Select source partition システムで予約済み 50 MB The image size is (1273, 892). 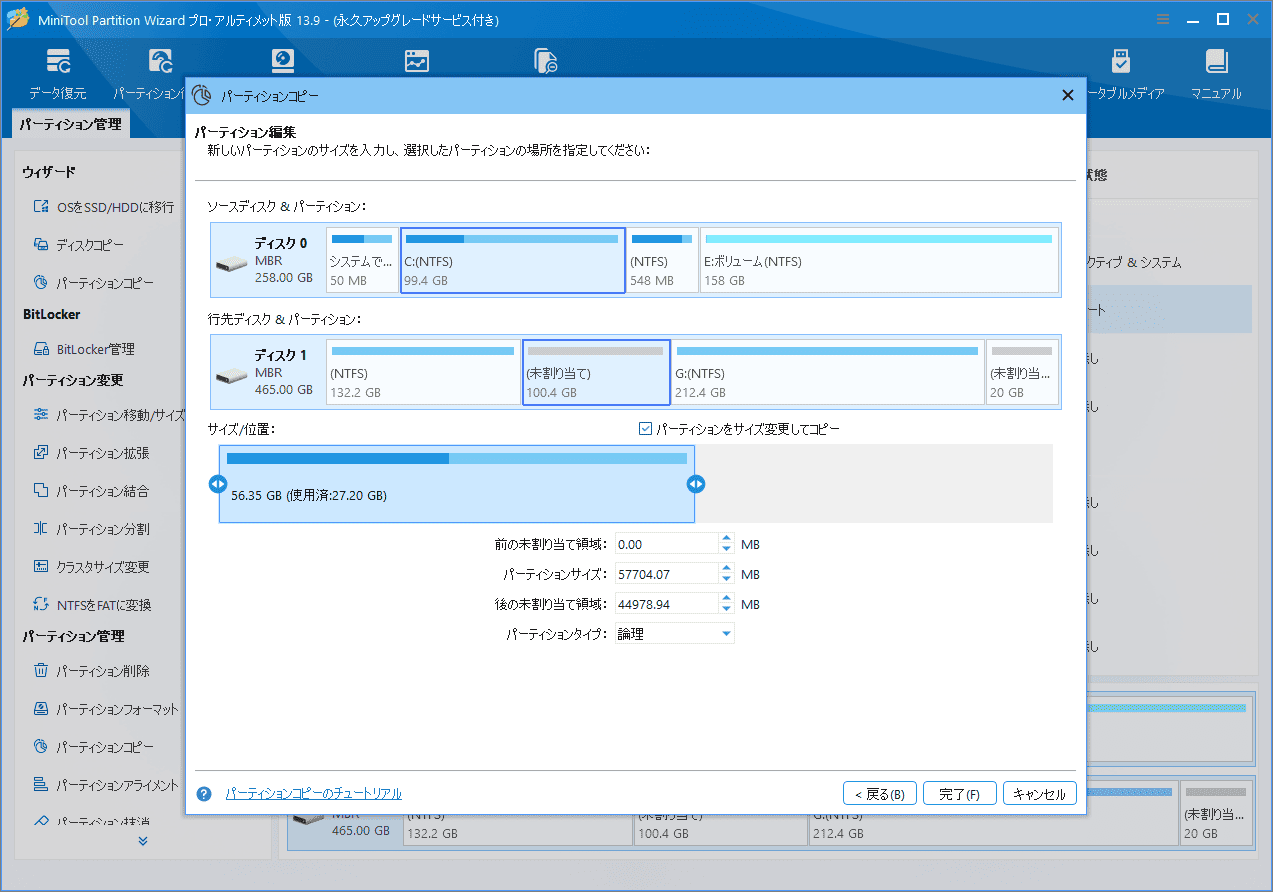(x=362, y=260)
